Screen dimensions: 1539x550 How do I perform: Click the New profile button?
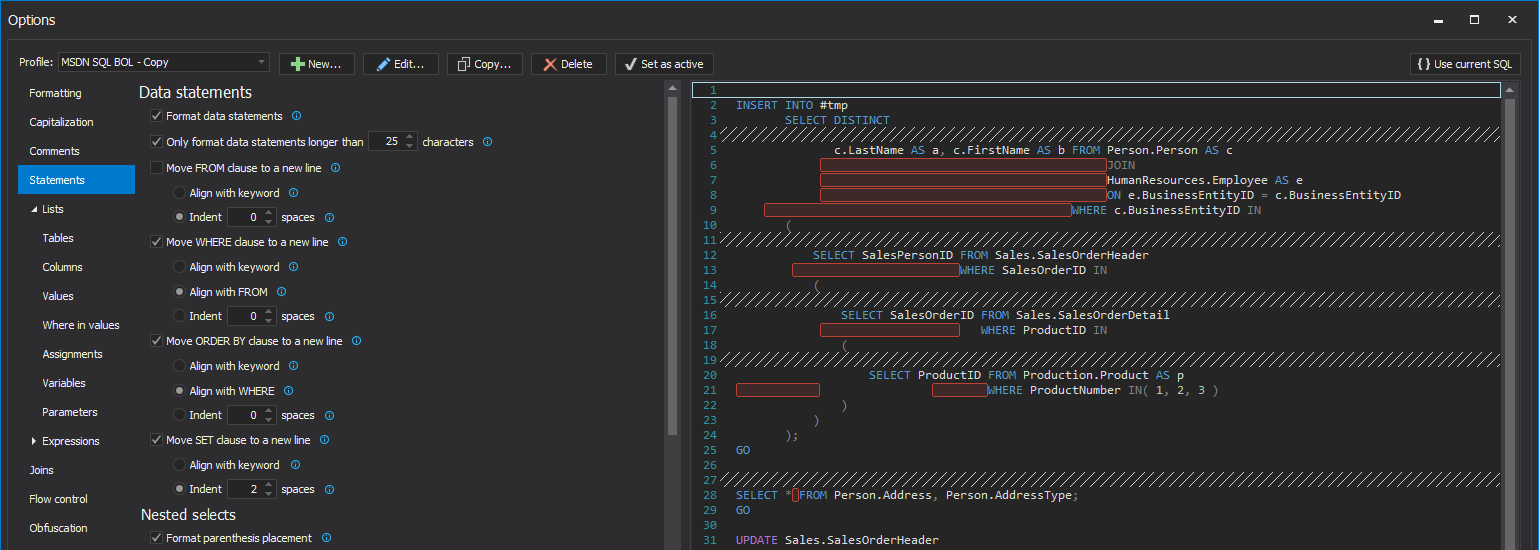(x=317, y=64)
